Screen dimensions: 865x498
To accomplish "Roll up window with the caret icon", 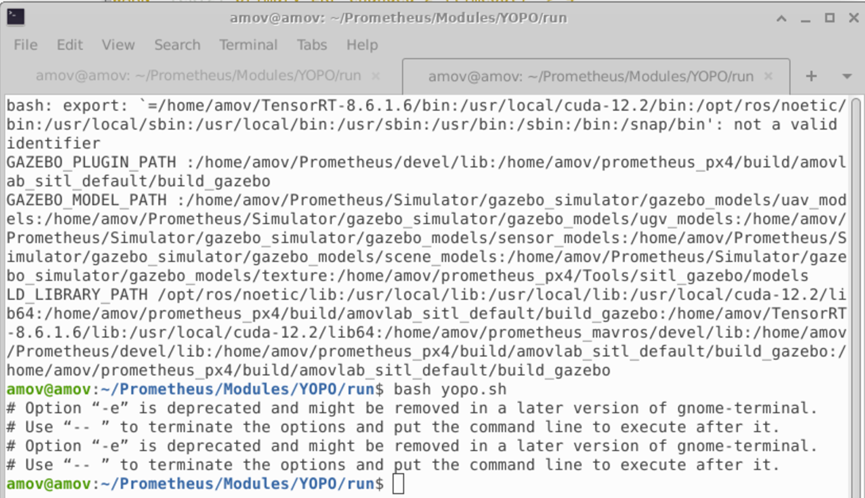I will click(x=781, y=19).
